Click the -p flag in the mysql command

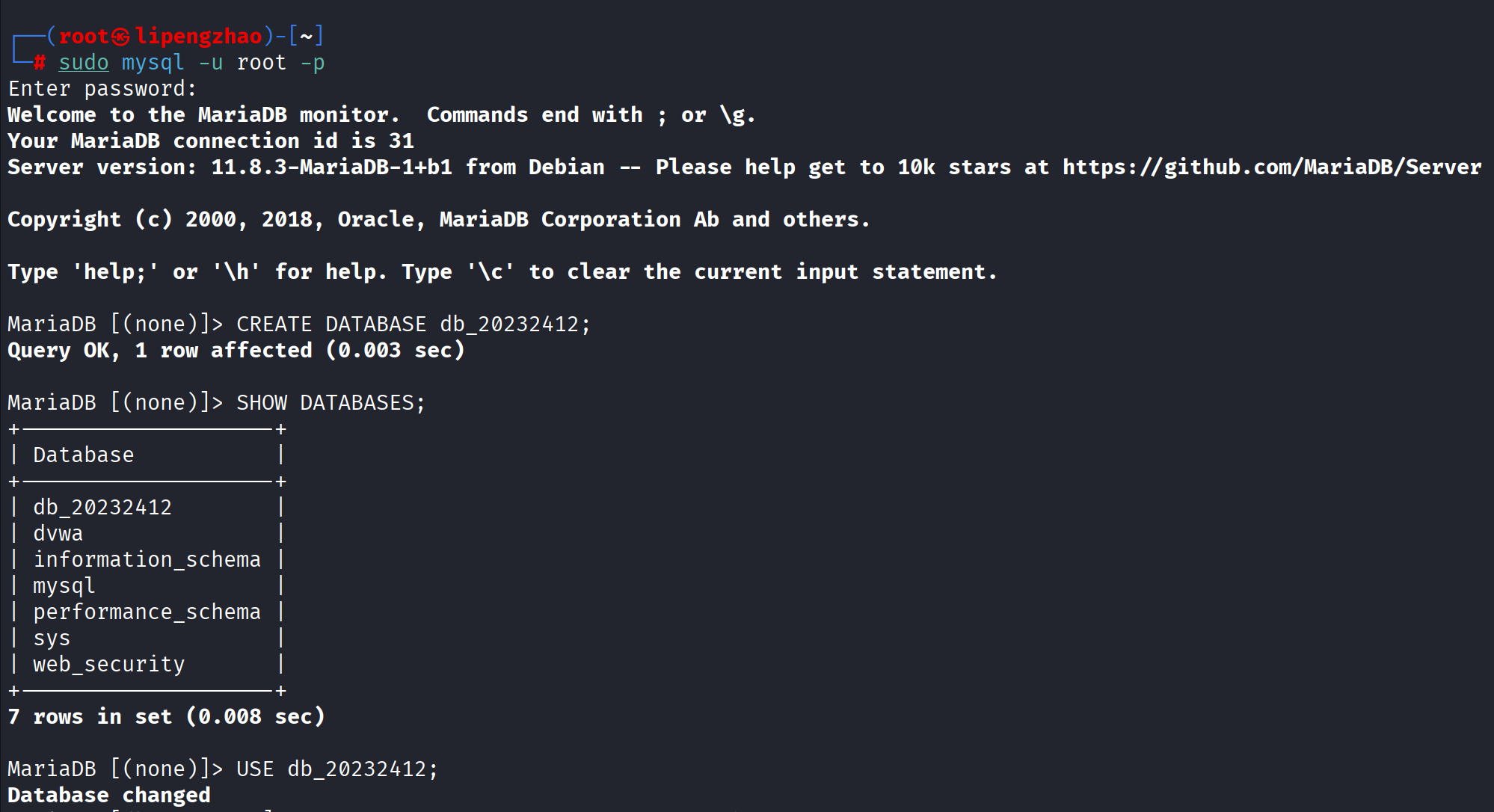(x=313, y=63)
